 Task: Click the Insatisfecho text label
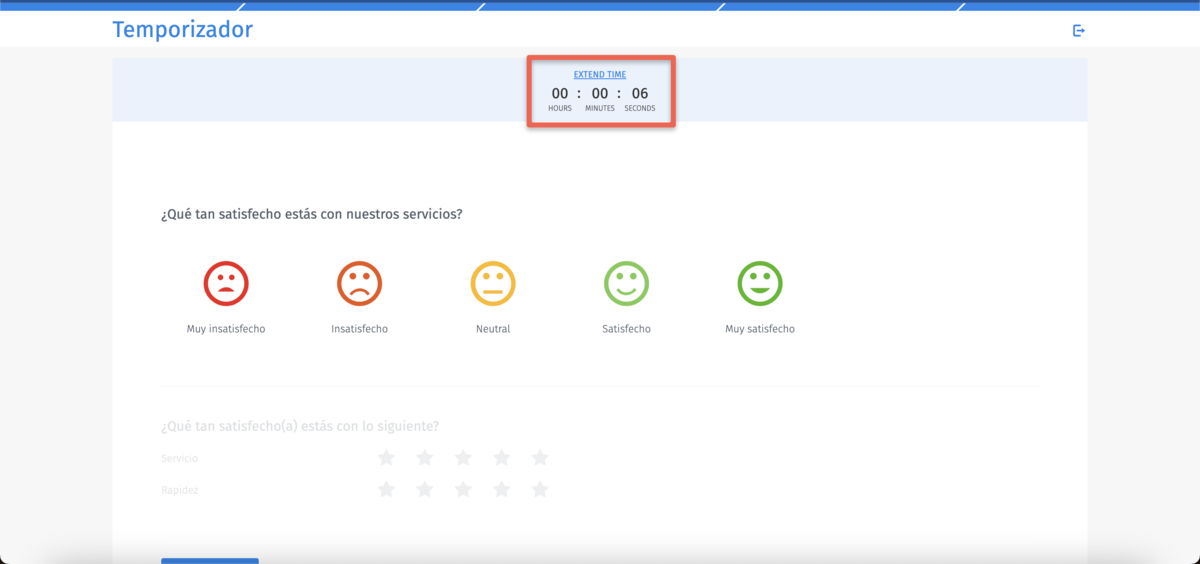click(x=359, y=329)
